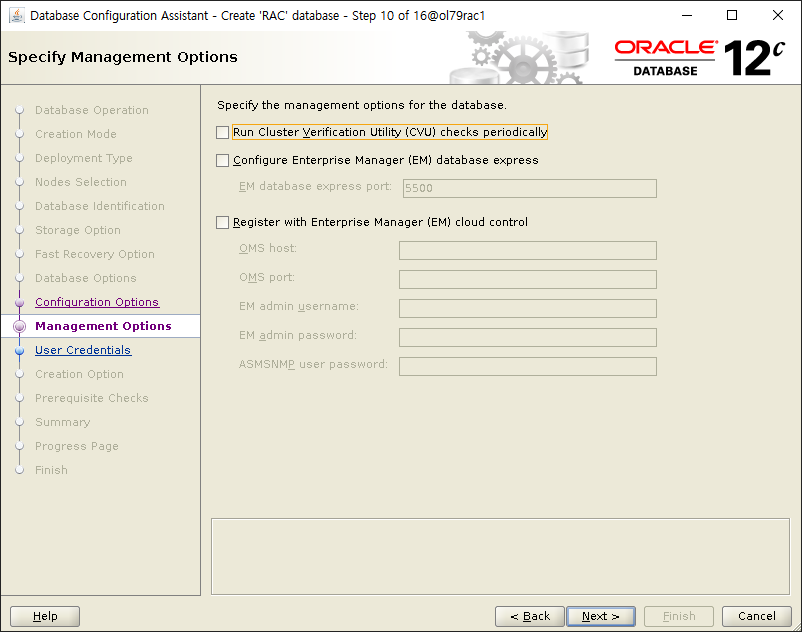Click the greyed-out Finish button
Image resolution: width=802 pixels, height=632 pixels.
[x=679, y=616]
